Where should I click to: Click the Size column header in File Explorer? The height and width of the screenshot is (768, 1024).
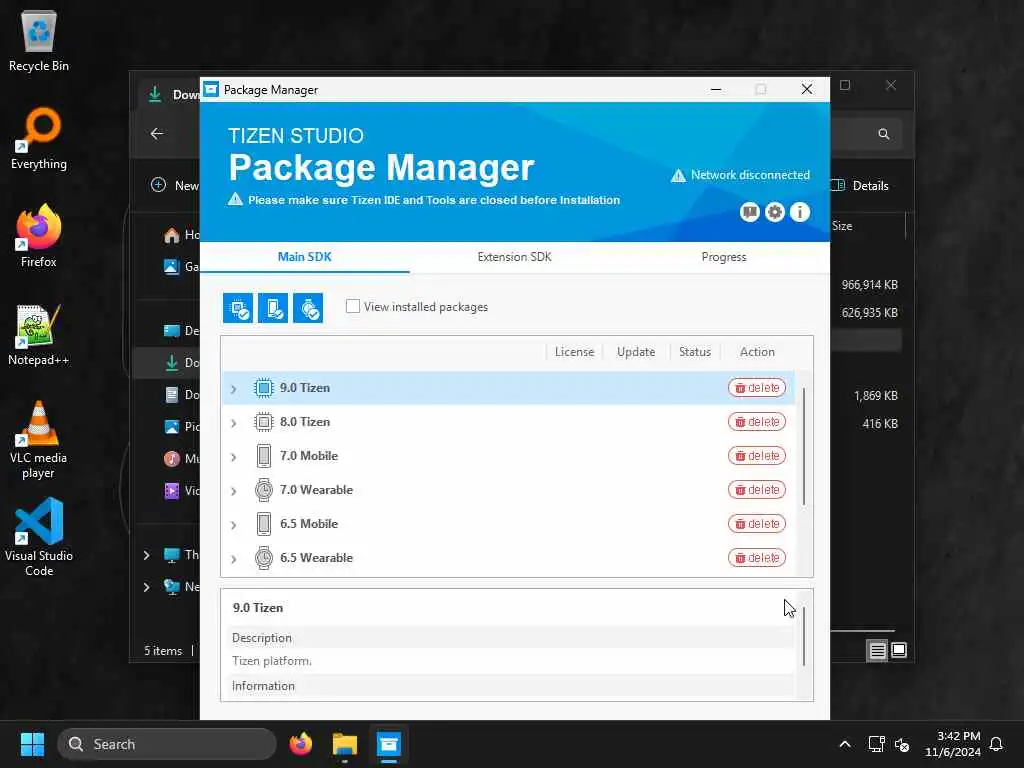tap(842, 226)
